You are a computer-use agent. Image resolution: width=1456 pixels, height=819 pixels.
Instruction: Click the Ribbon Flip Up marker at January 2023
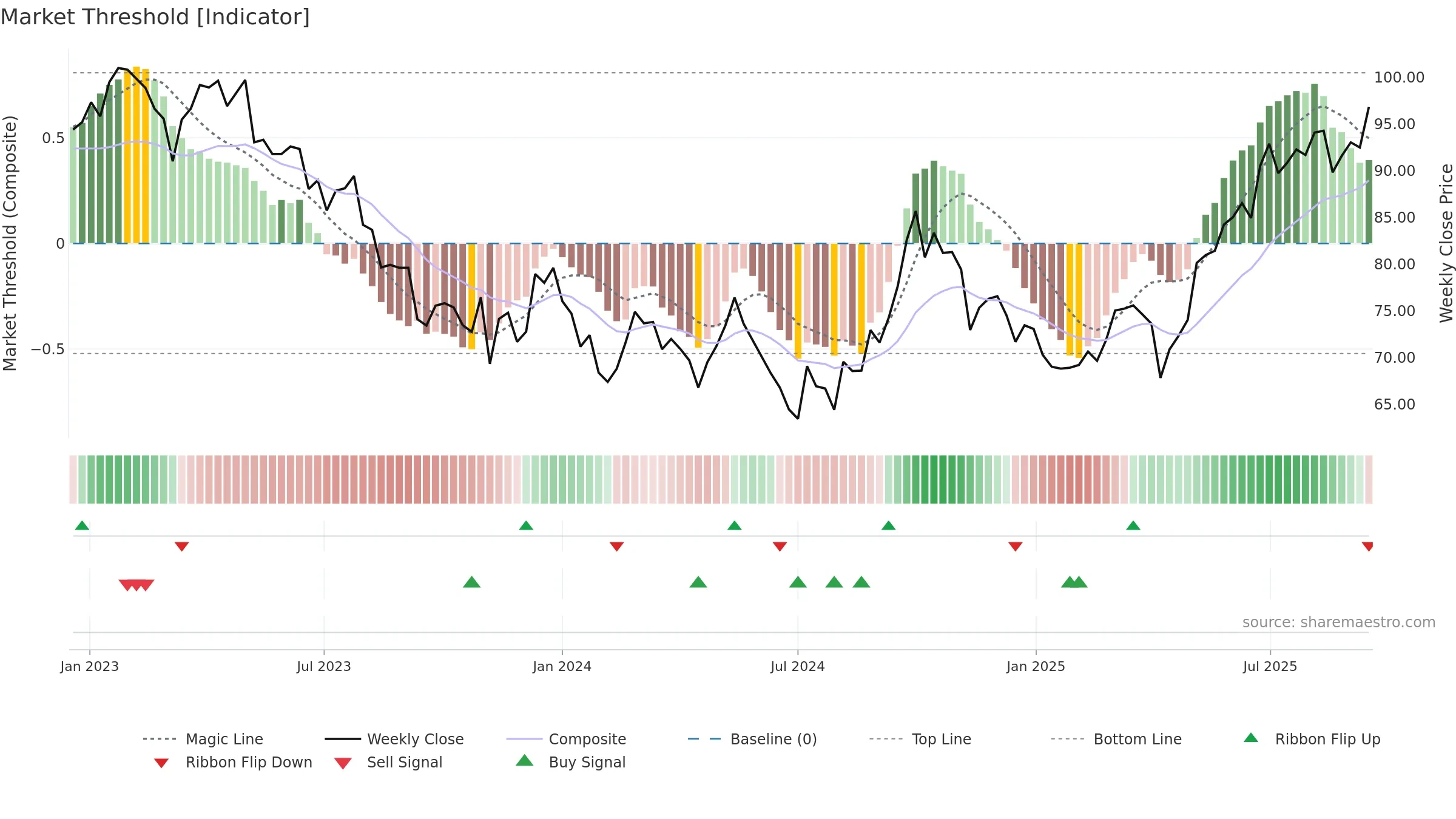(x=82, y=525)
